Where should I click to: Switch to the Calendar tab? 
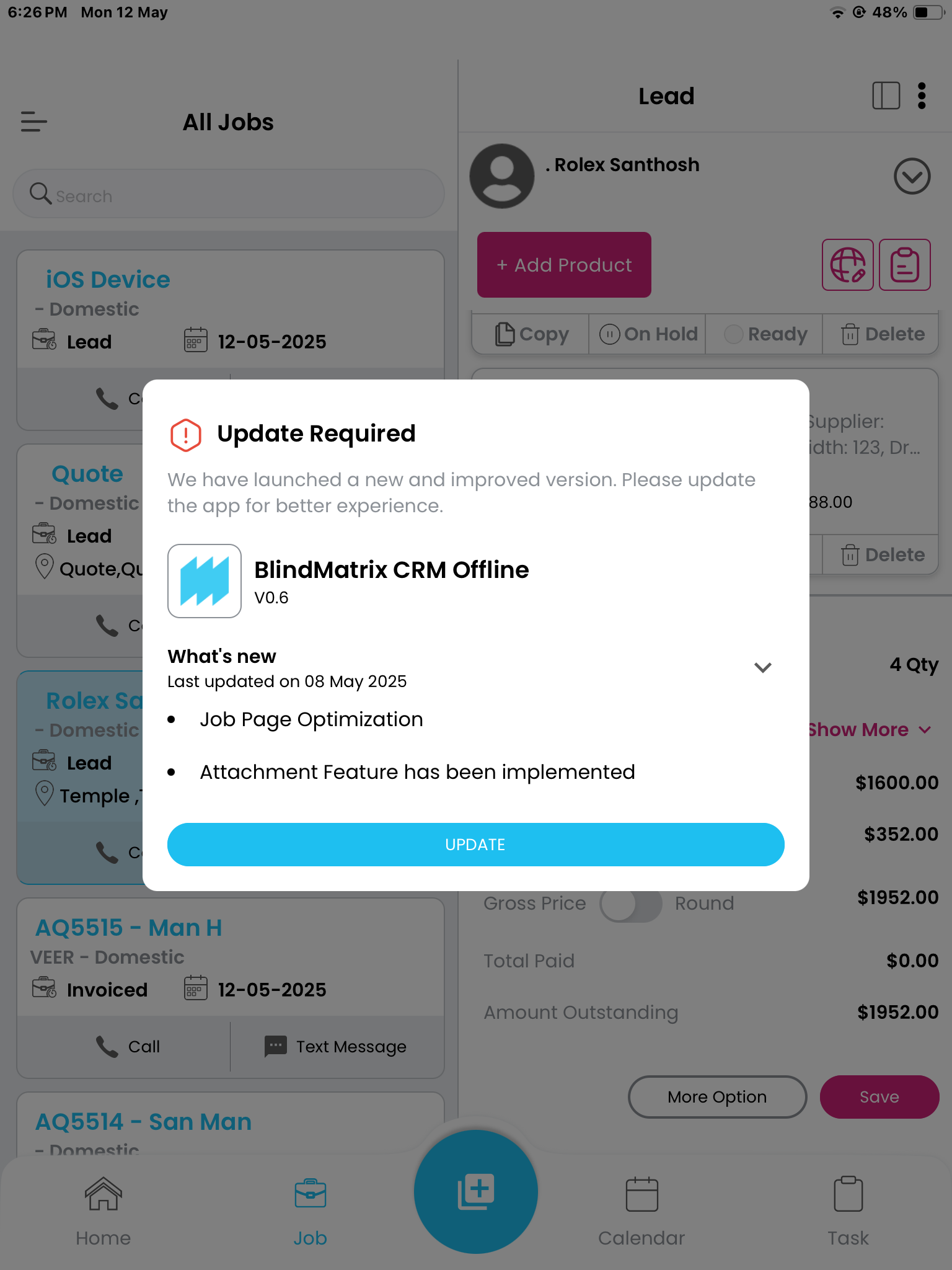pyautogui.click(x=641, y=1212)
